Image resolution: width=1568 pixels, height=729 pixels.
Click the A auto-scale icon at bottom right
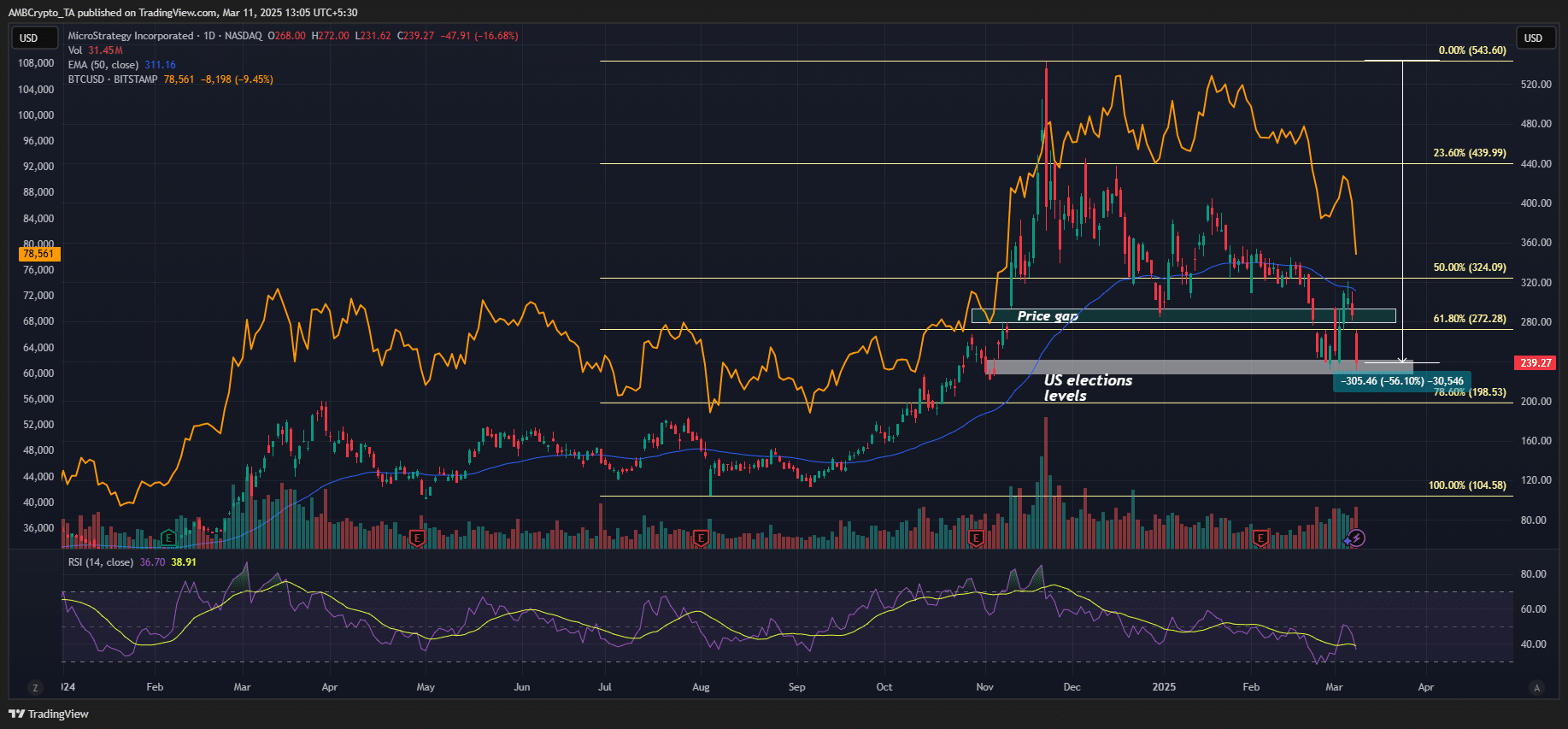tap(1537, 687)
